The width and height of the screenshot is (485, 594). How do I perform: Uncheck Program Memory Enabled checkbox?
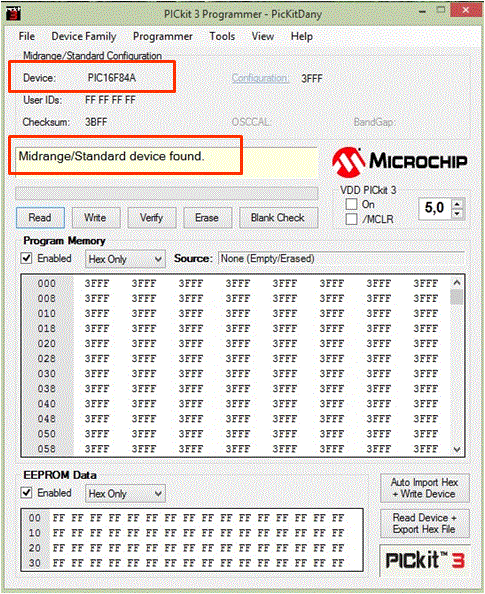click(x=26, y=258)
